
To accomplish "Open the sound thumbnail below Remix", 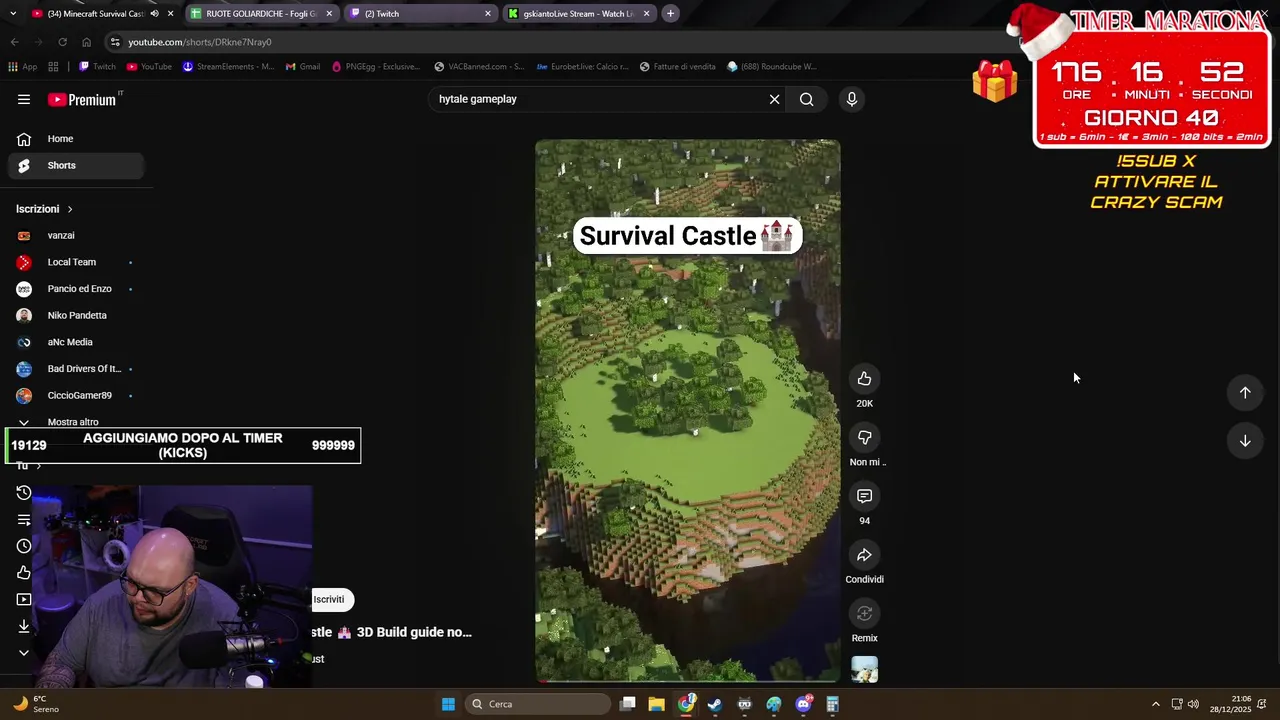I will 864,669.
